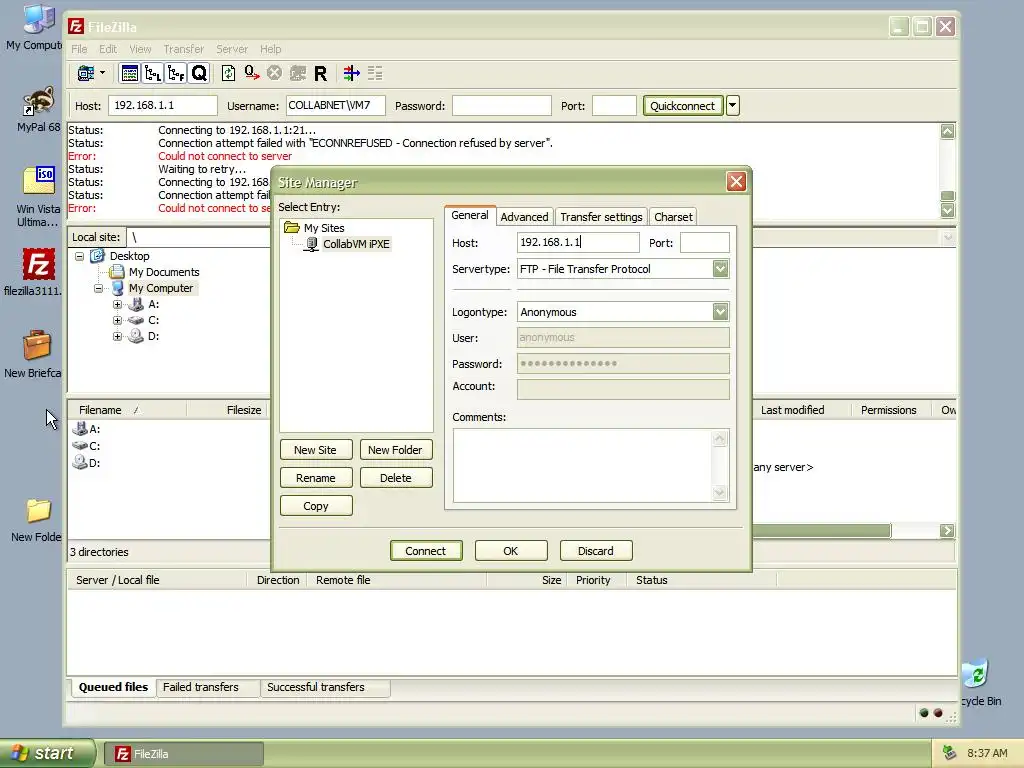Click the OK button
Image resolution: width=1024 pixels, height=768 pixels.
coord(511,551)
